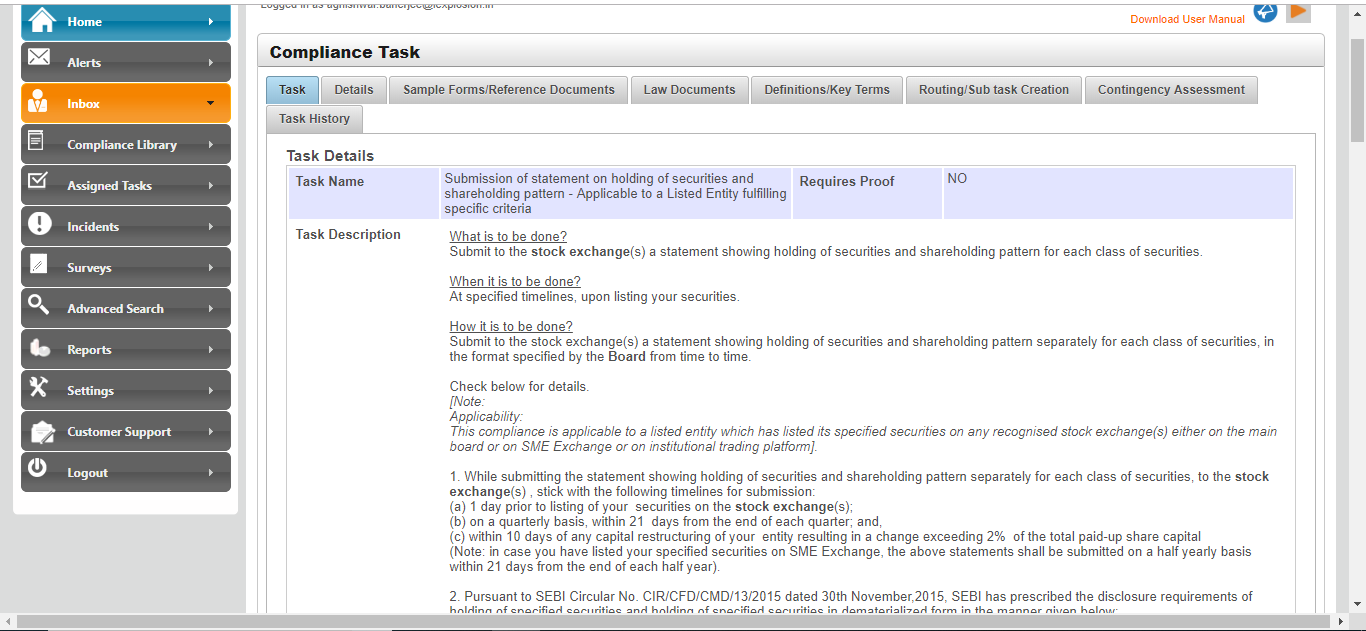The height and width of the screenshot is (631, 1366).
Task: Expand the Incidents menu arrow
Action: (210, 226)
